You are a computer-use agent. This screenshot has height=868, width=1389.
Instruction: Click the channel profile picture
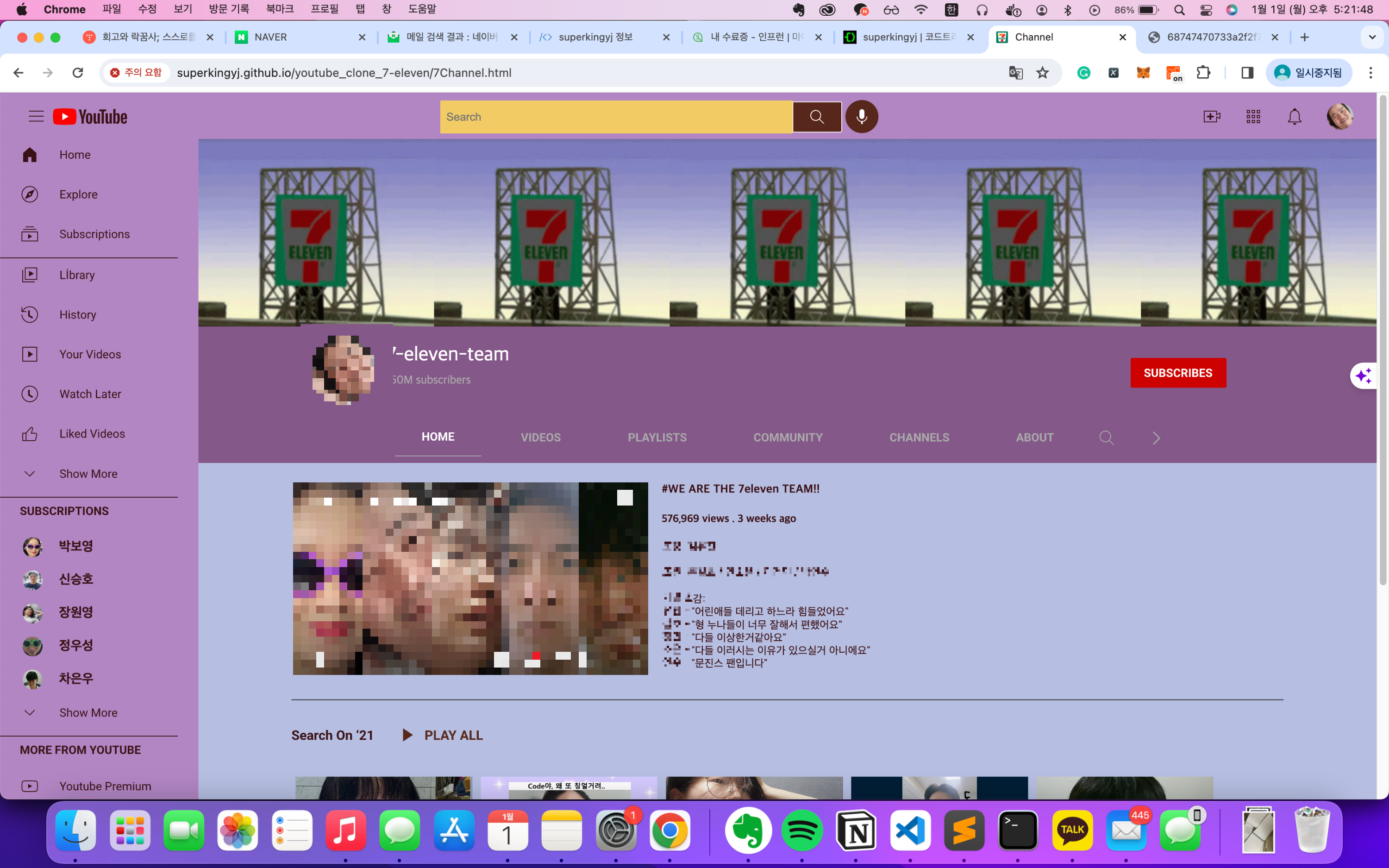click(x=343, y=370)
